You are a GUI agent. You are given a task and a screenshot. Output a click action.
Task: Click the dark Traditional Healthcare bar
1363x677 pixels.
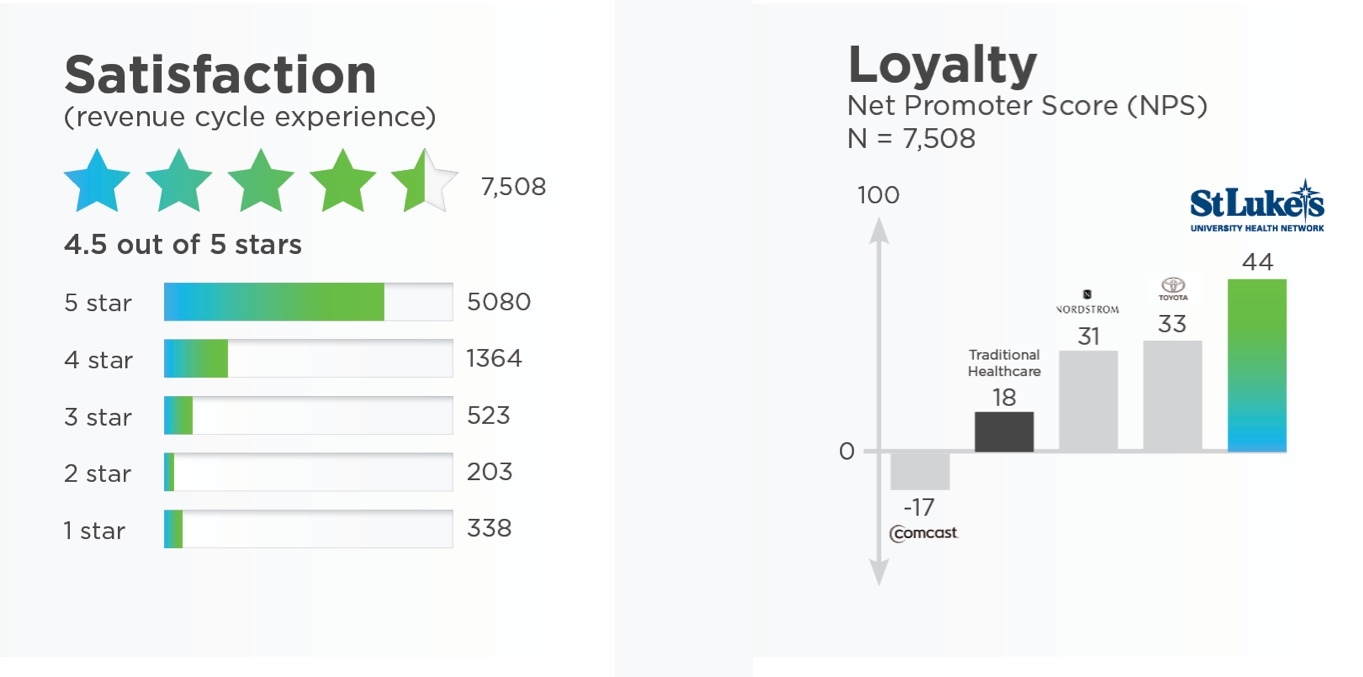pyautogui.click(x=1004, y=431)
